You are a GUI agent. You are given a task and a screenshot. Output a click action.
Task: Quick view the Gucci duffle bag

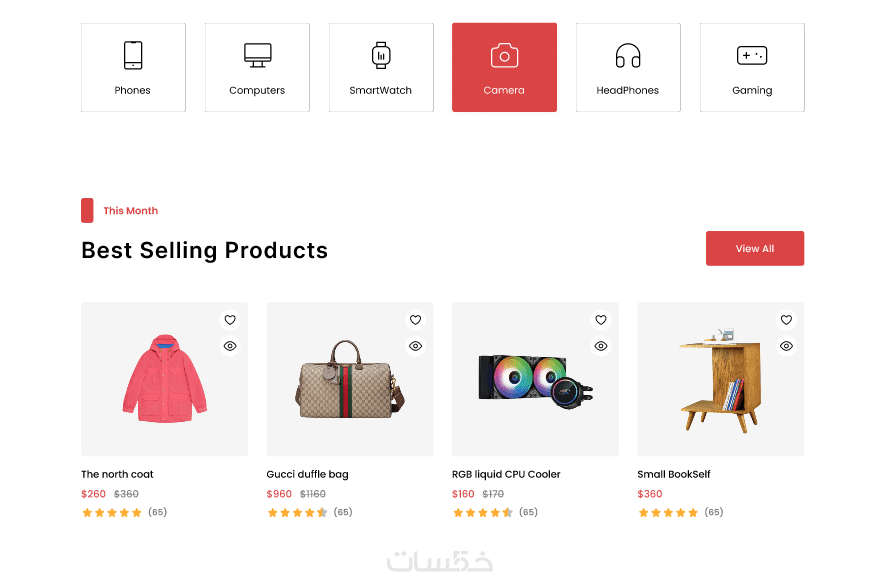click(415, 346)
